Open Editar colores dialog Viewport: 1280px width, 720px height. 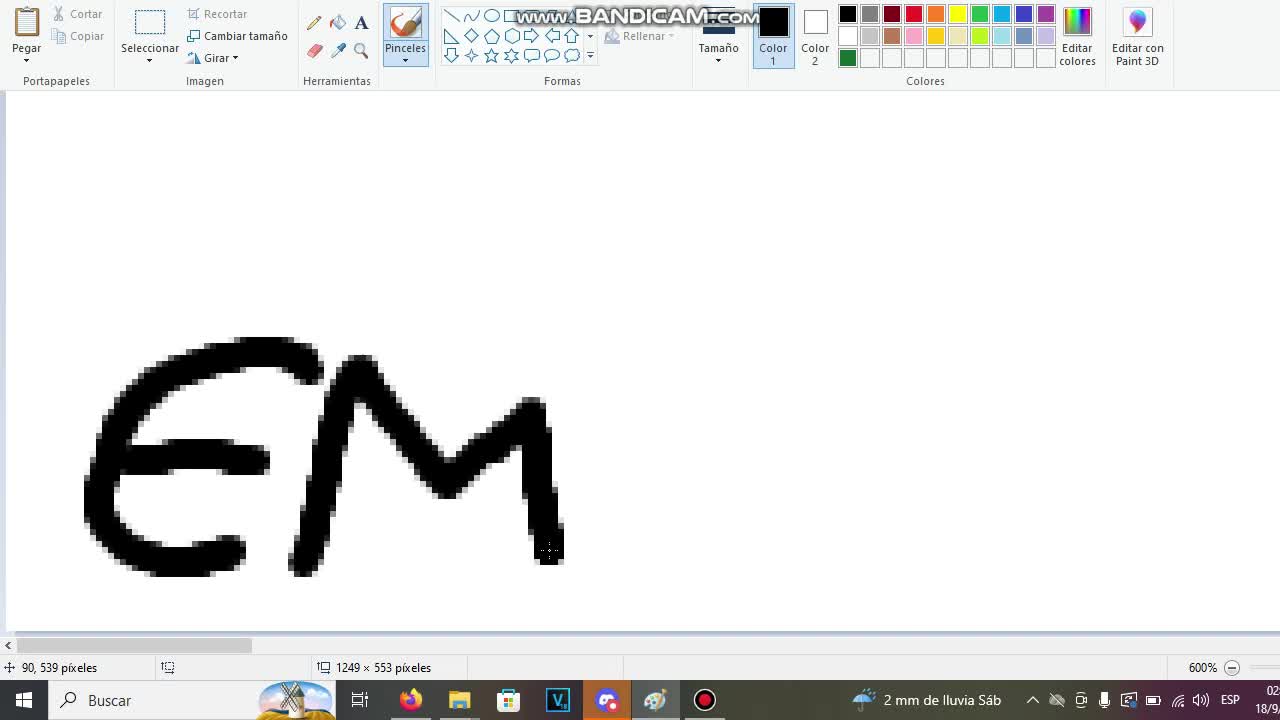pyautogui.click(x=1077, y=37)
